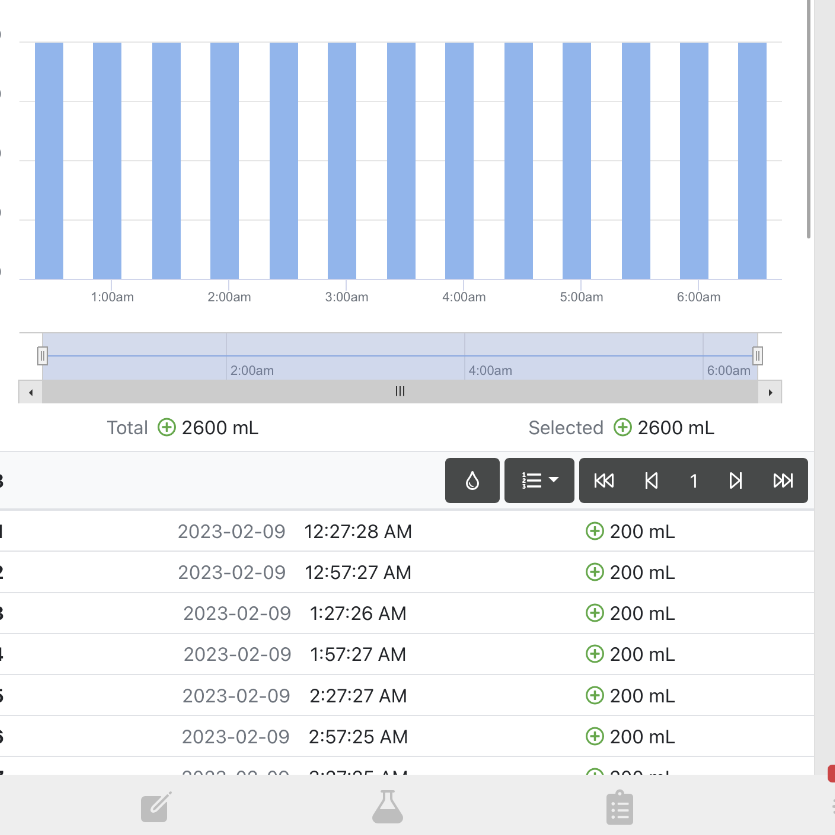This screenshot has height=835, width=835.
Task: Click the navigator scrollbar center grip
Action: click(x=400, y=391)
